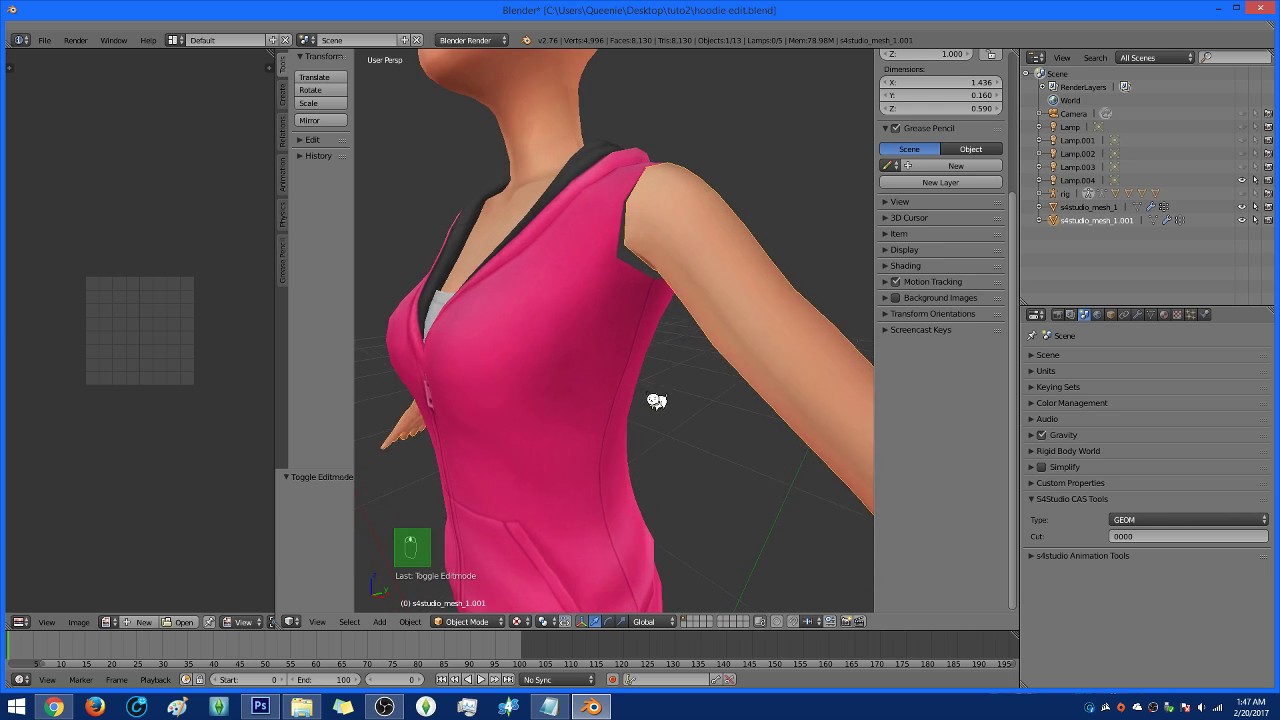
Task: Open the Window menu
Action: 113,40
